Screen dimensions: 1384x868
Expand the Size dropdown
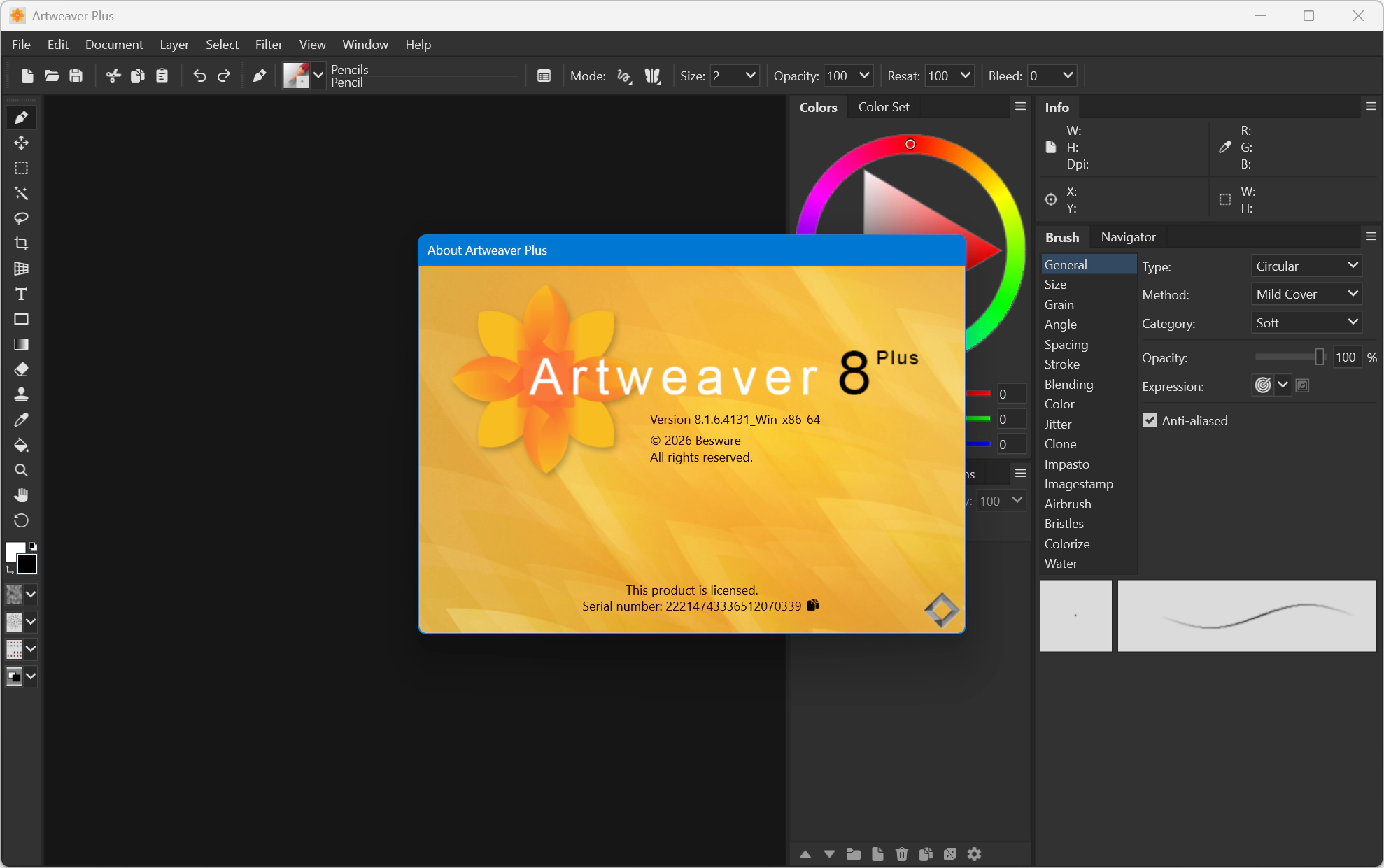click(751, 76)
